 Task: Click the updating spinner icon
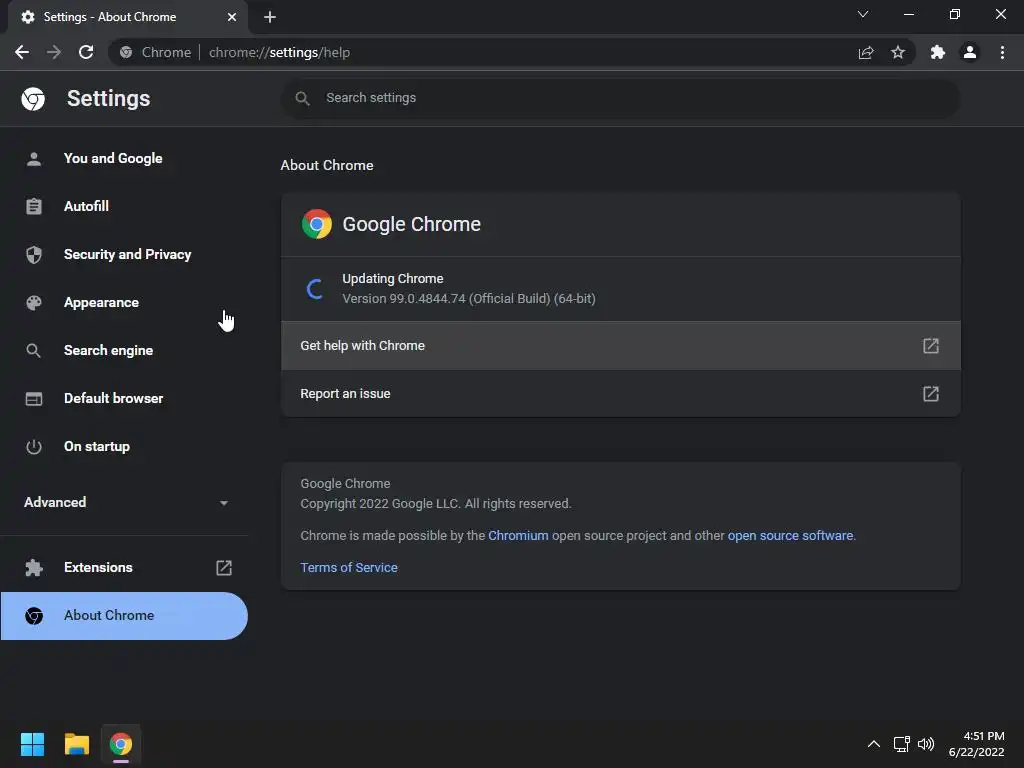pos(315,289)
